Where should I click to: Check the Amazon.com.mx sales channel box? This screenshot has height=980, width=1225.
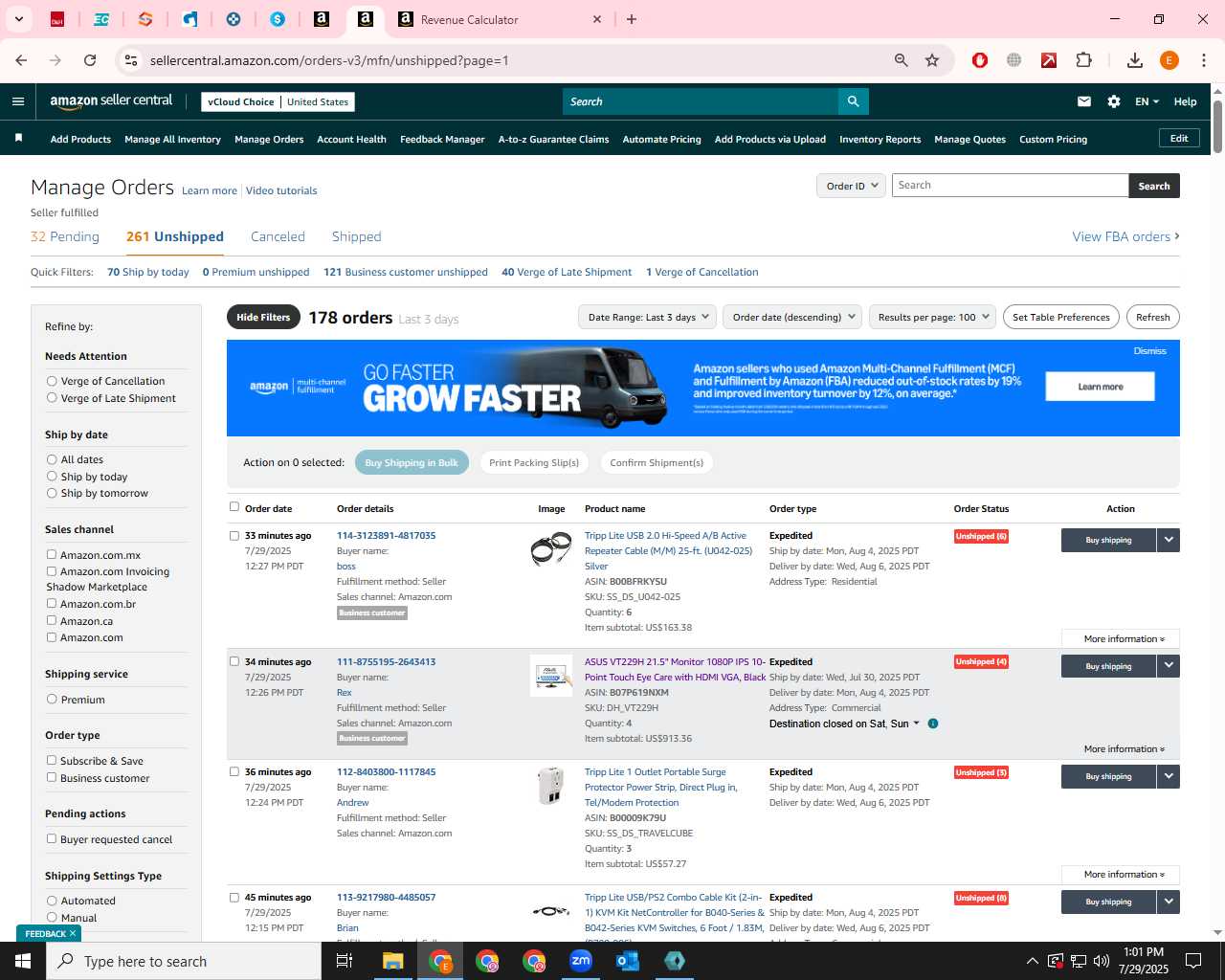coord(52,555)
